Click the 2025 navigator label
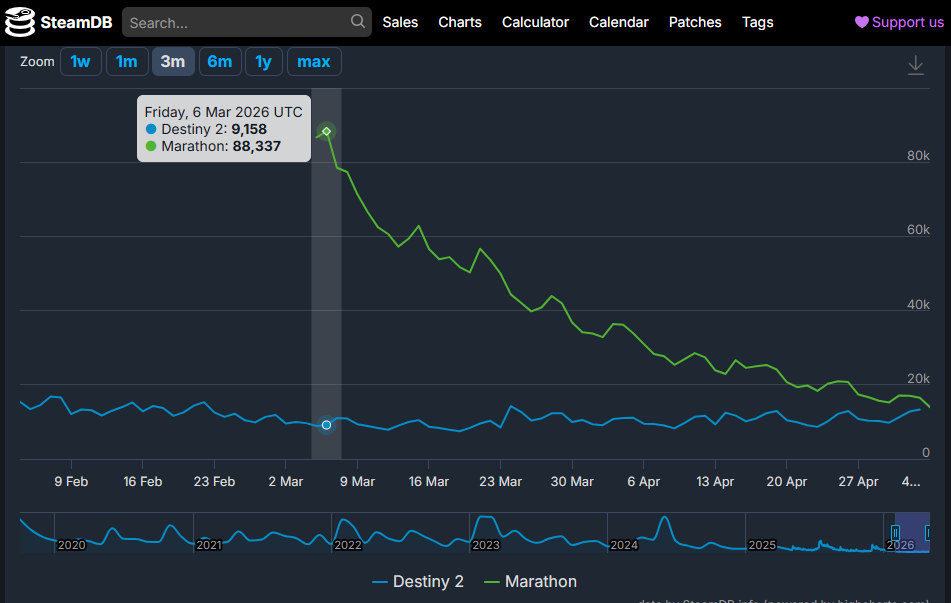This screenshot has height=603, width=951. [762, 545]
